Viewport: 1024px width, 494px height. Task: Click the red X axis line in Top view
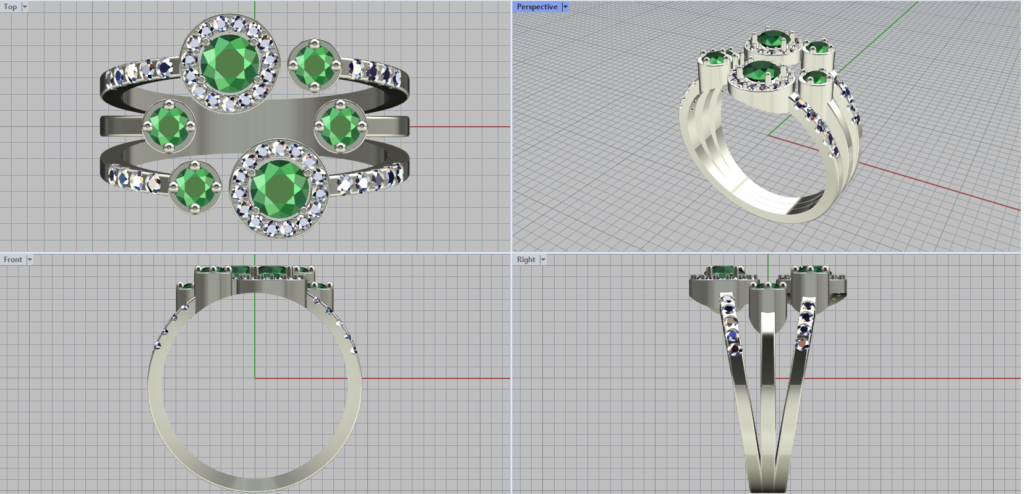point(460,127)
